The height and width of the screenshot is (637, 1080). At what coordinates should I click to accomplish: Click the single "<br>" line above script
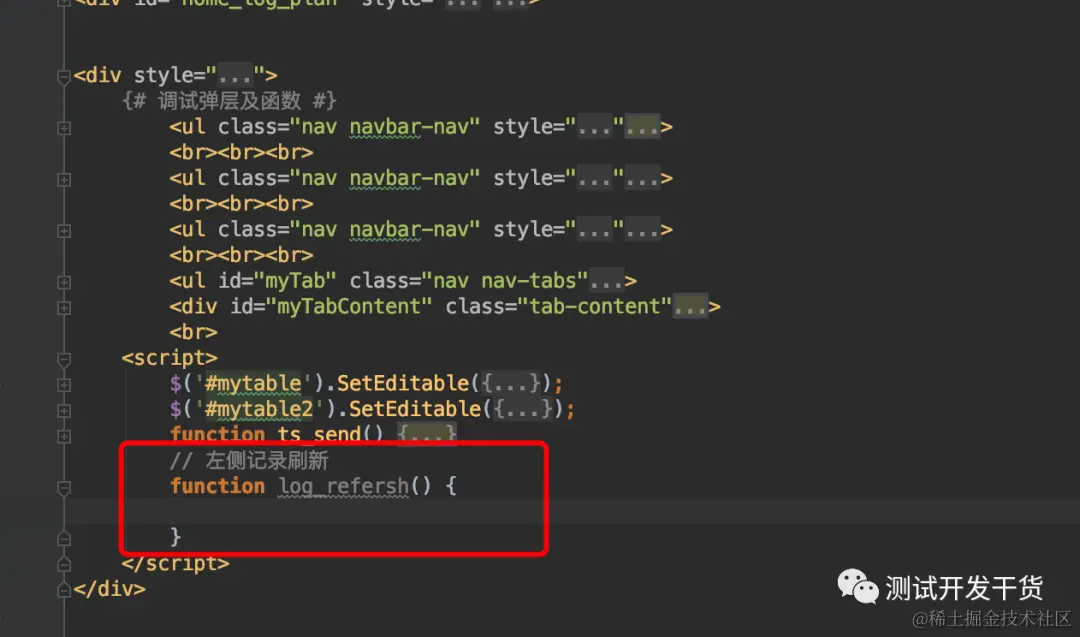pos(194,332)
